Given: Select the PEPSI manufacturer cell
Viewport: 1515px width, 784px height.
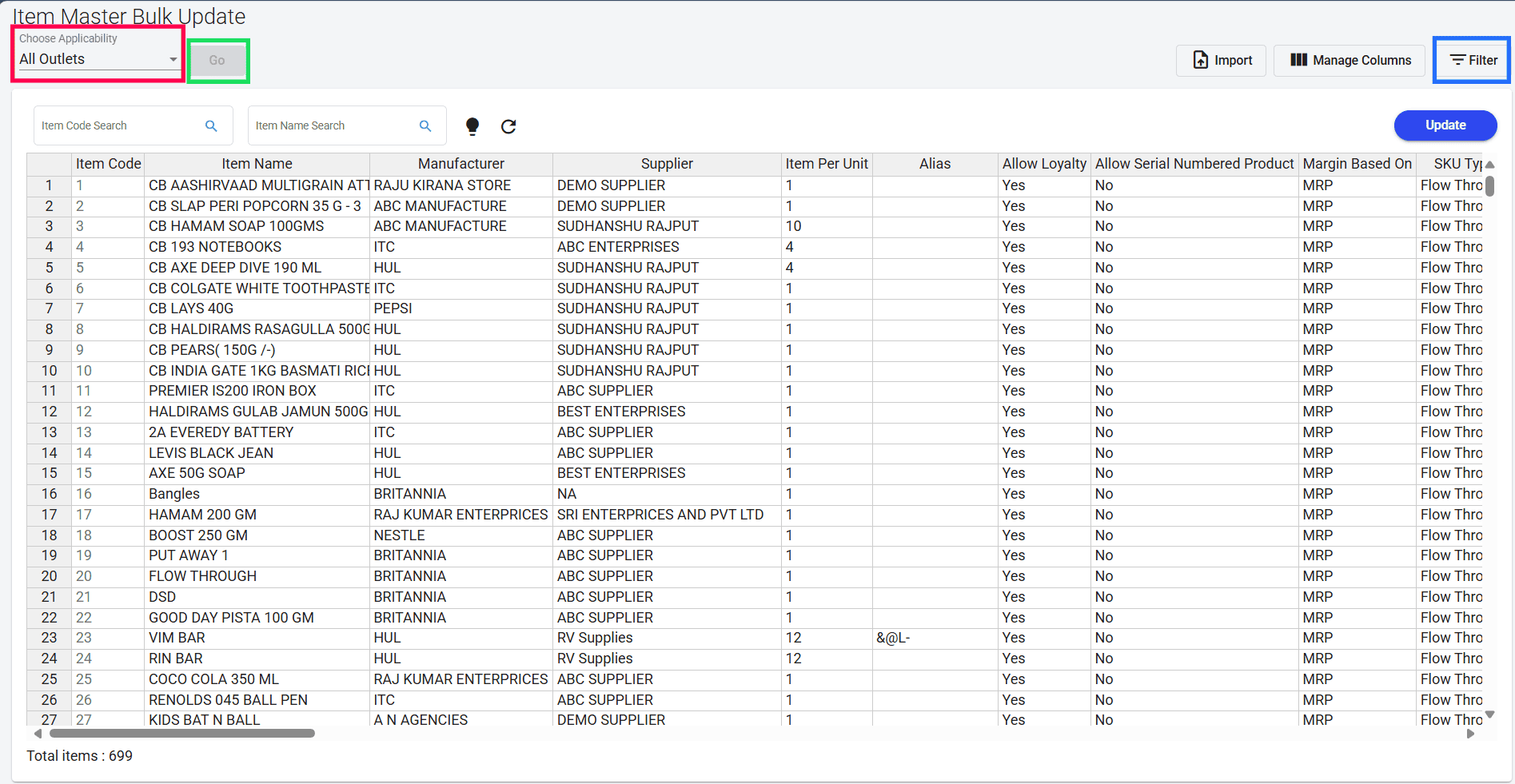Looking at the screenshot, I should (461, 308).
